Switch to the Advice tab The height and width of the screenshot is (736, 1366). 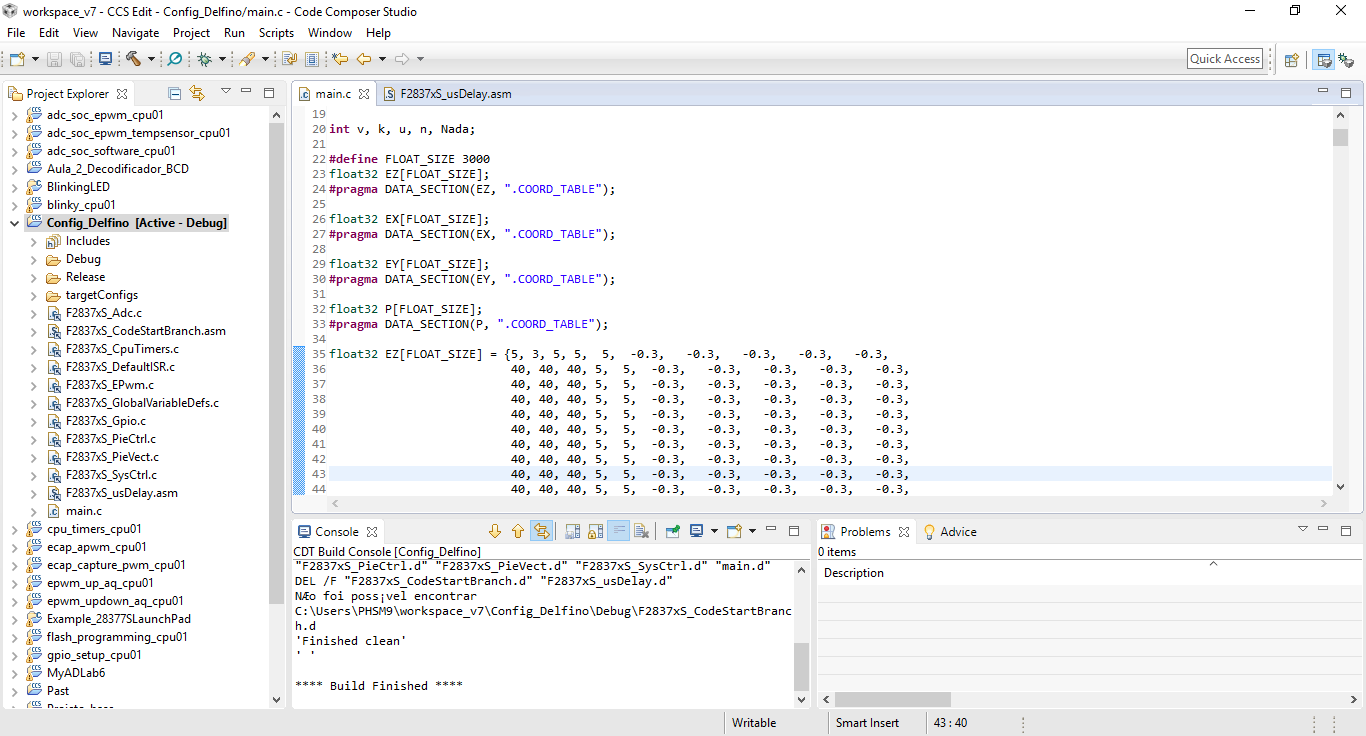[x=957, y=532]
